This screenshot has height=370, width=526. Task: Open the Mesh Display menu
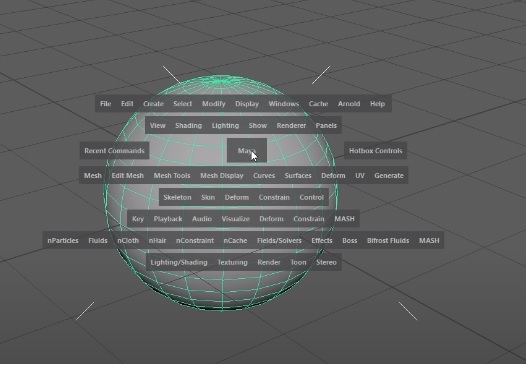(222, 175)
